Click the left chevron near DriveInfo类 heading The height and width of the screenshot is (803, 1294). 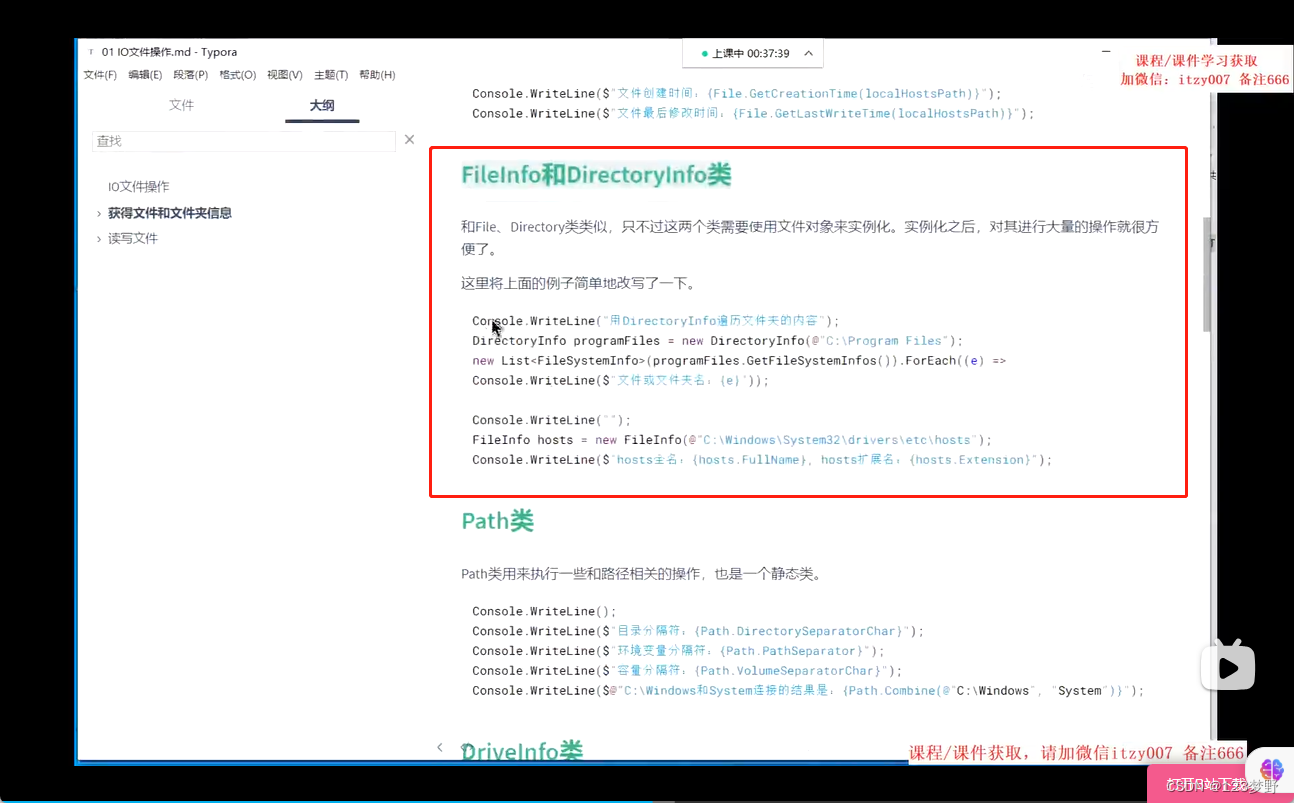[x=440, y=746]
